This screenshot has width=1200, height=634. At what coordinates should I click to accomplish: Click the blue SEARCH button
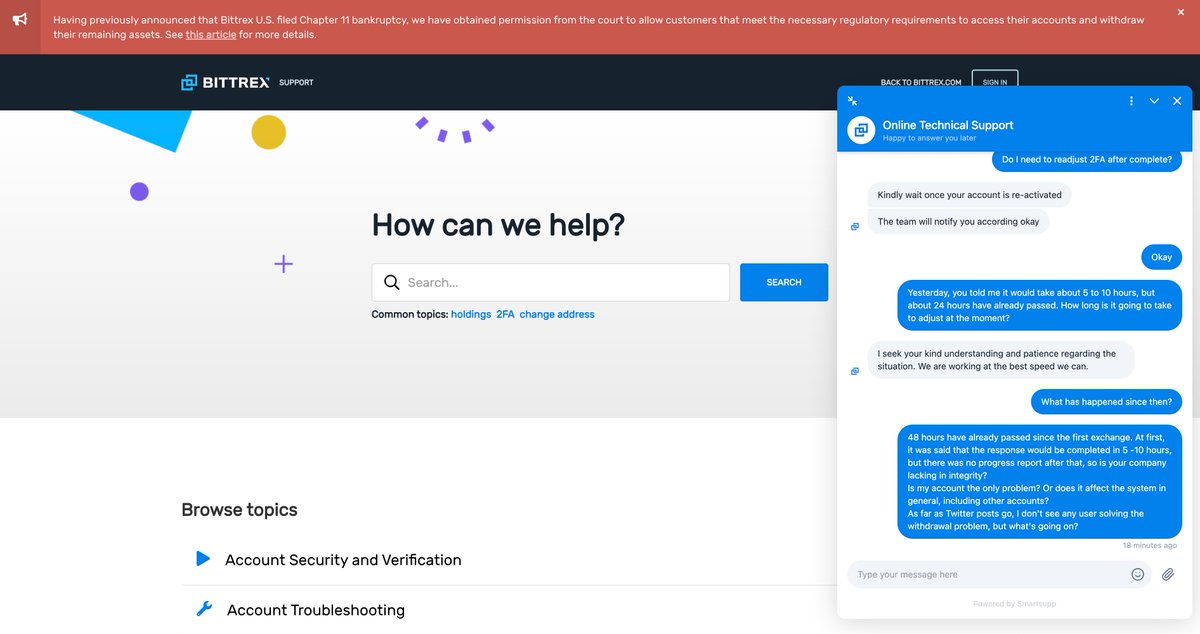tap(784, 282)
